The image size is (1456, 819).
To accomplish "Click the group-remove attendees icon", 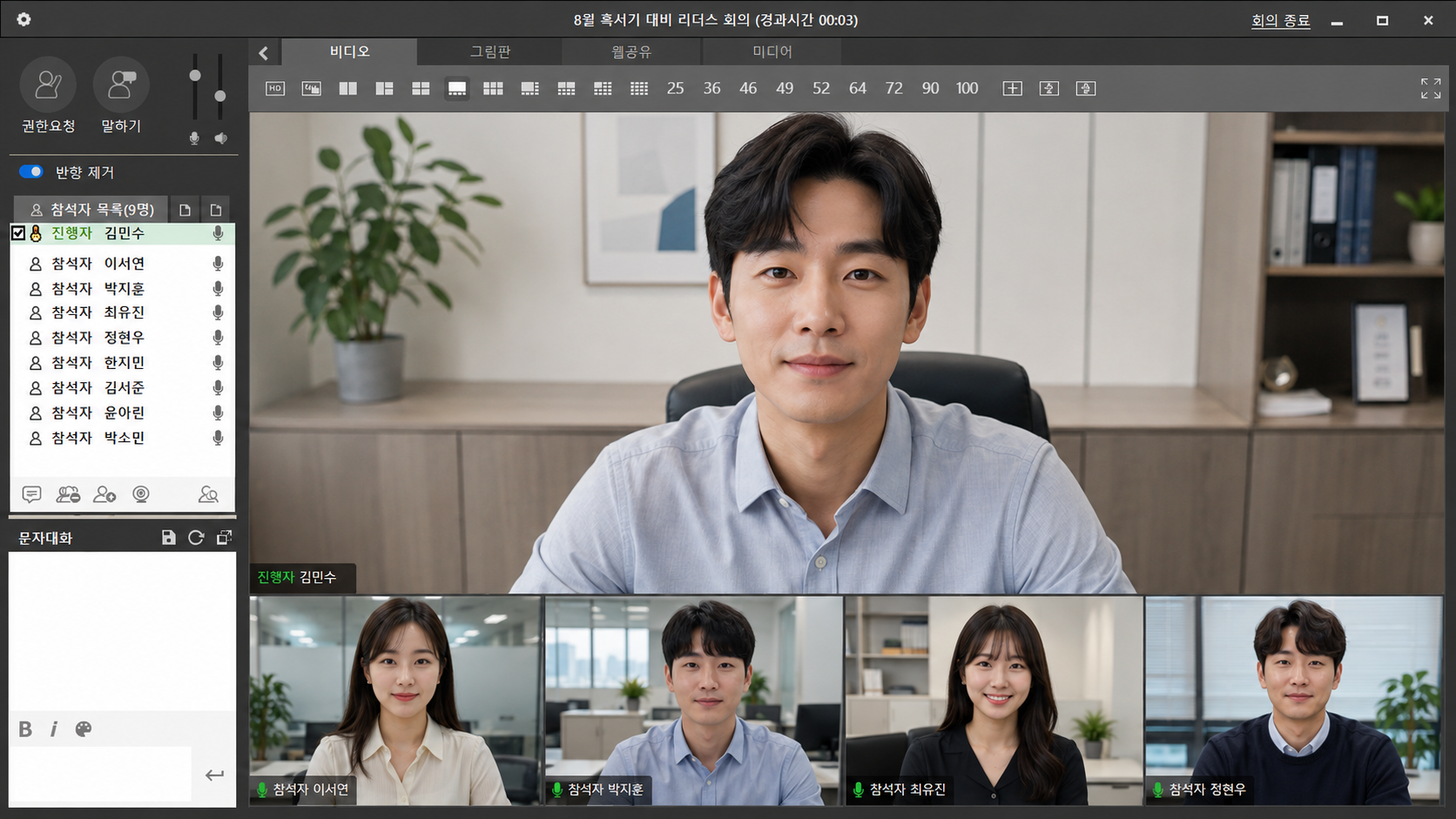I will 68,494.
